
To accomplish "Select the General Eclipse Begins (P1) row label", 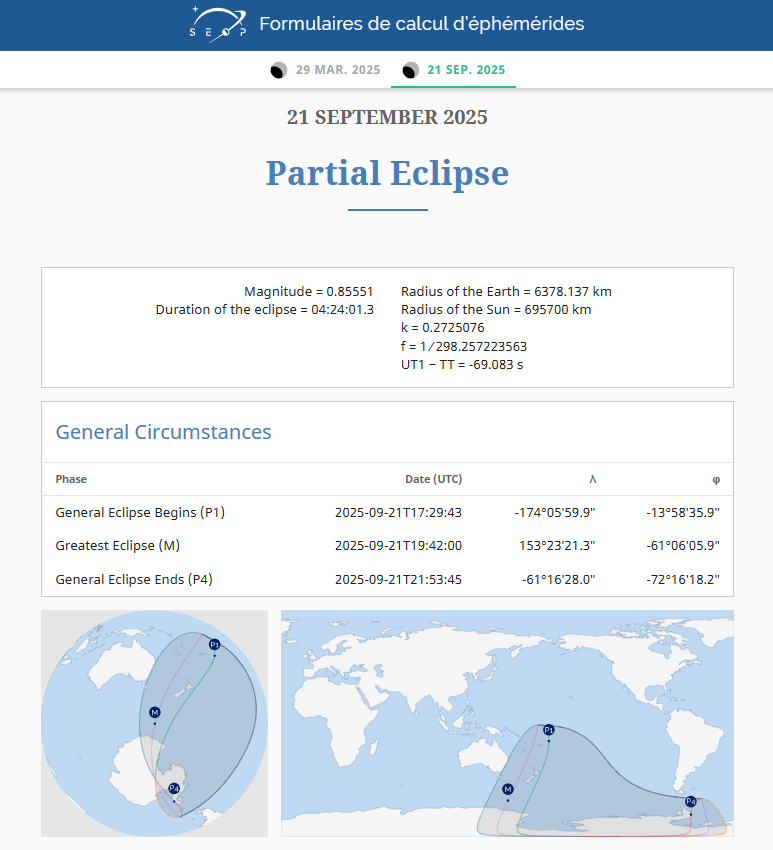I will tap(140, 513).
